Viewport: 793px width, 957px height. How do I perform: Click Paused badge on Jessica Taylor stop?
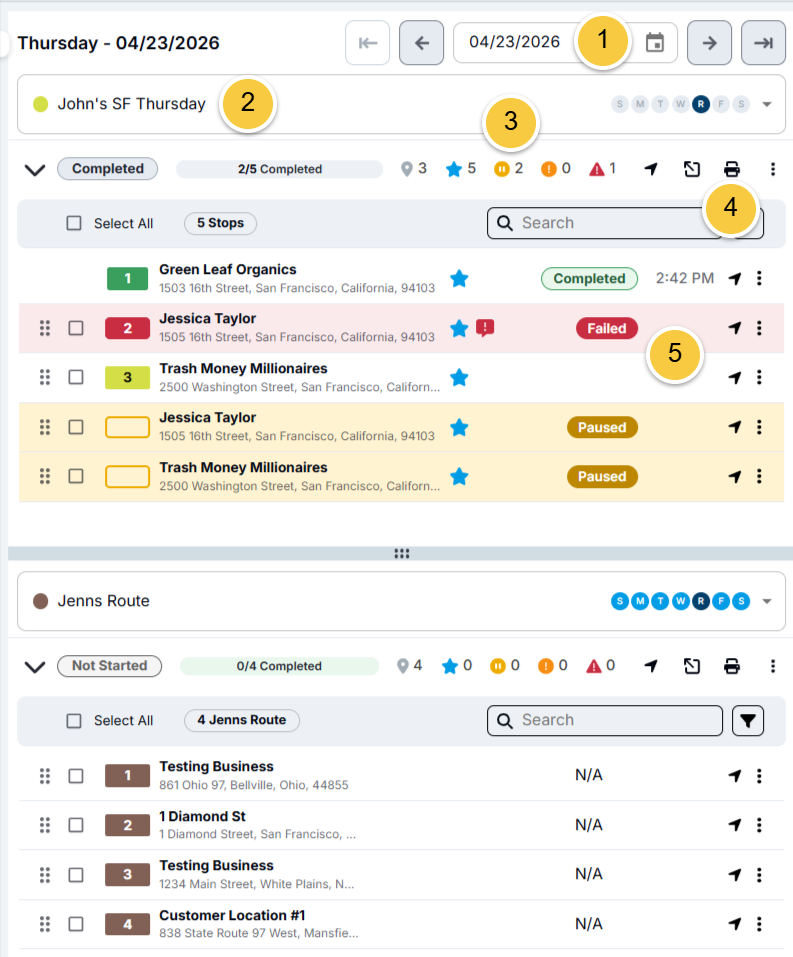pyautogui.click(x=602, y=427)
